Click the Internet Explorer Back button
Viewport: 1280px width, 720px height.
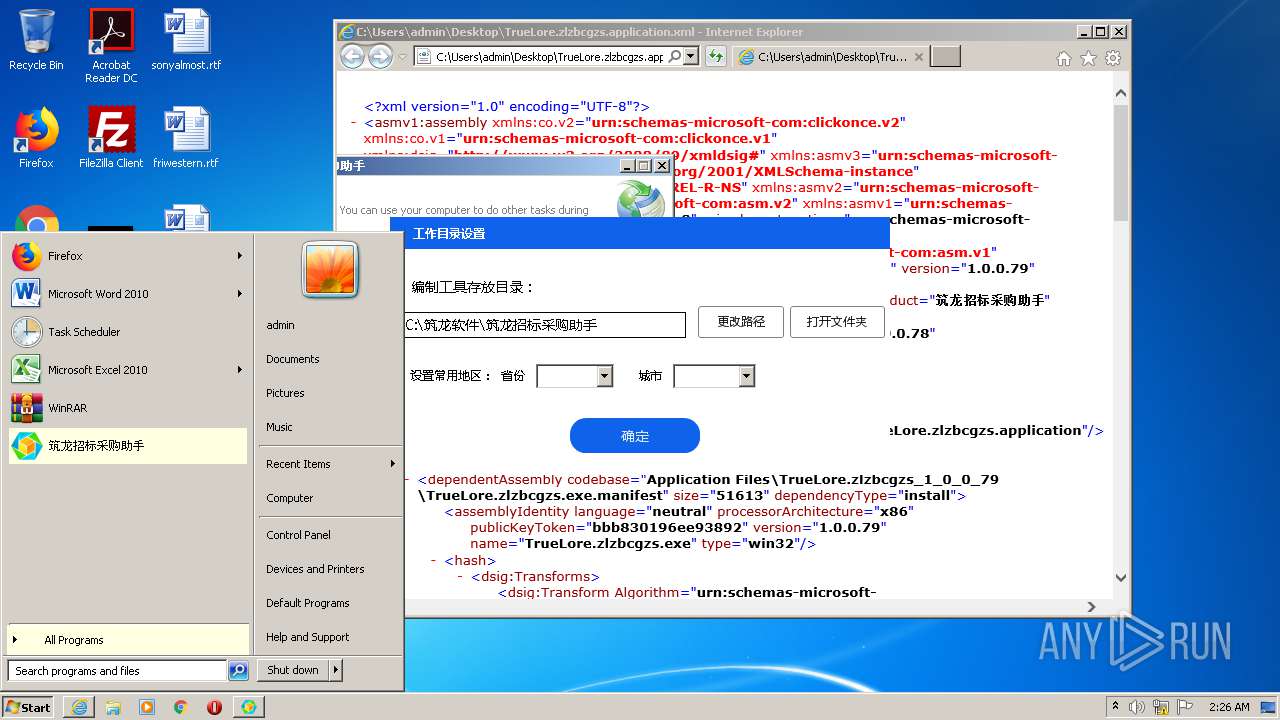pyautogui.click(x=352, y=57)
